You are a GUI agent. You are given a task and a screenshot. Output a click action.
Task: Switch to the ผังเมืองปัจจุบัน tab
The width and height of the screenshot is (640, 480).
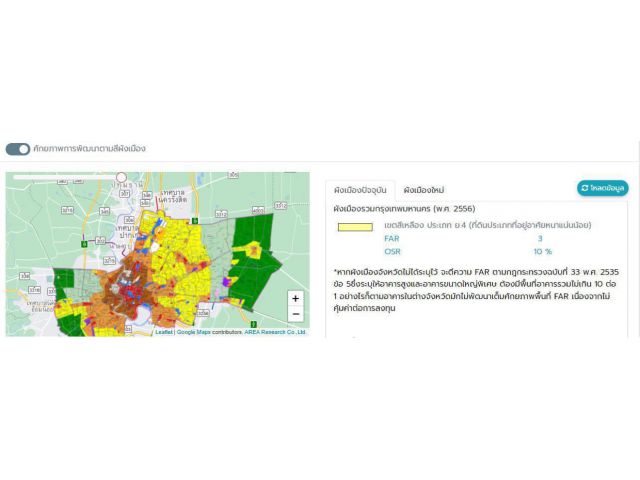click(x=359, y=189)
